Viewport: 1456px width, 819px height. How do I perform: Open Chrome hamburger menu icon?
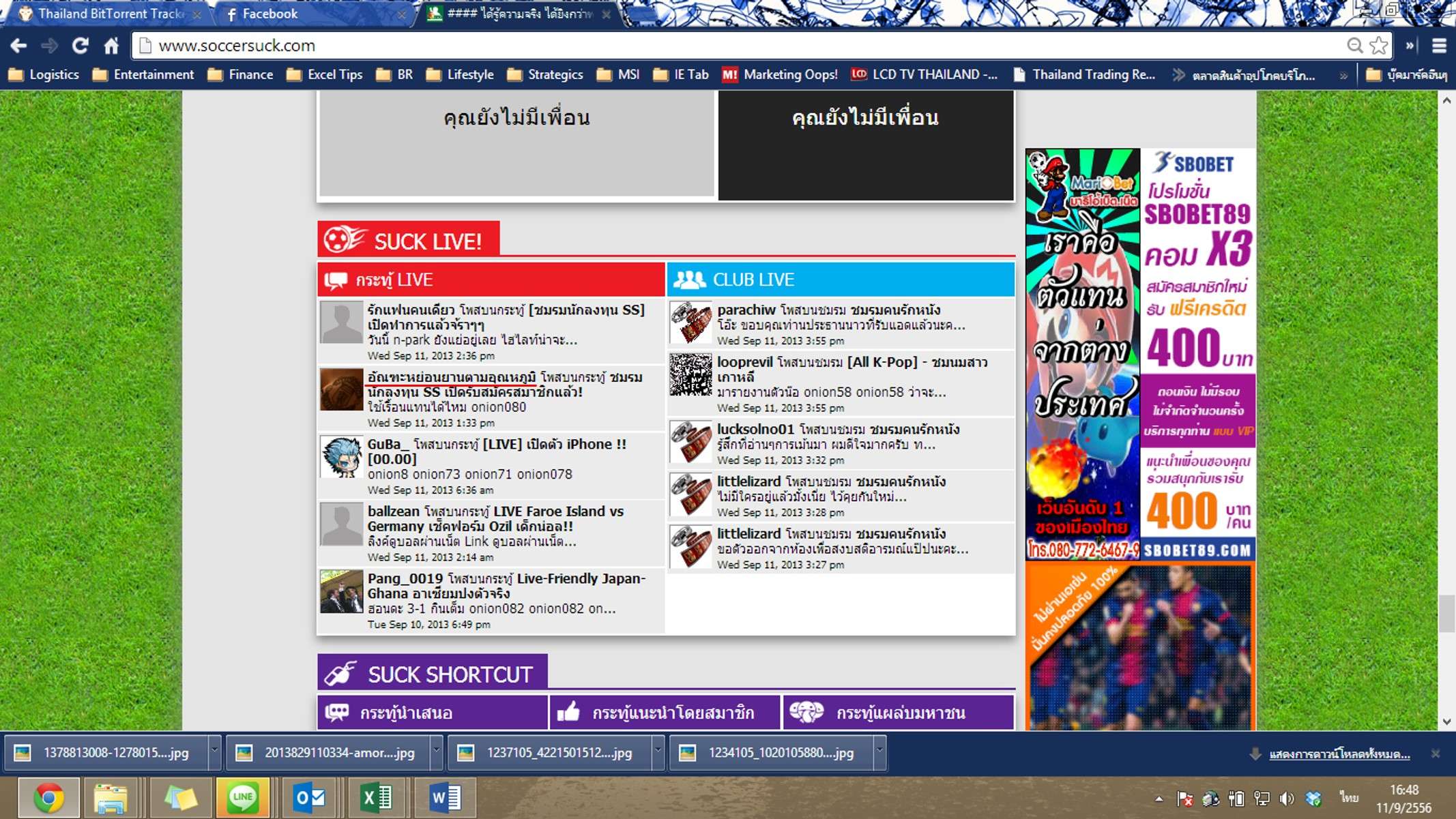(1439, 46)
